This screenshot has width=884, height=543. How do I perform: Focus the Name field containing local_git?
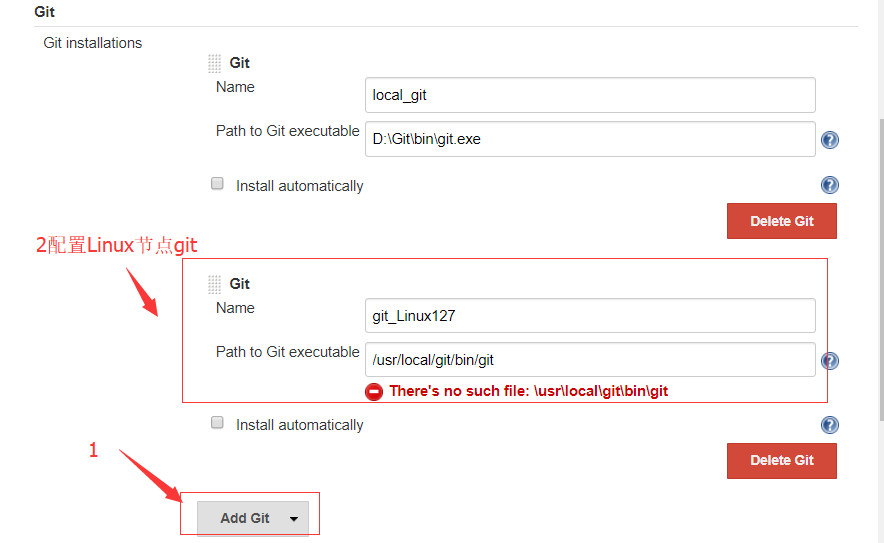[x=590, y=95]
